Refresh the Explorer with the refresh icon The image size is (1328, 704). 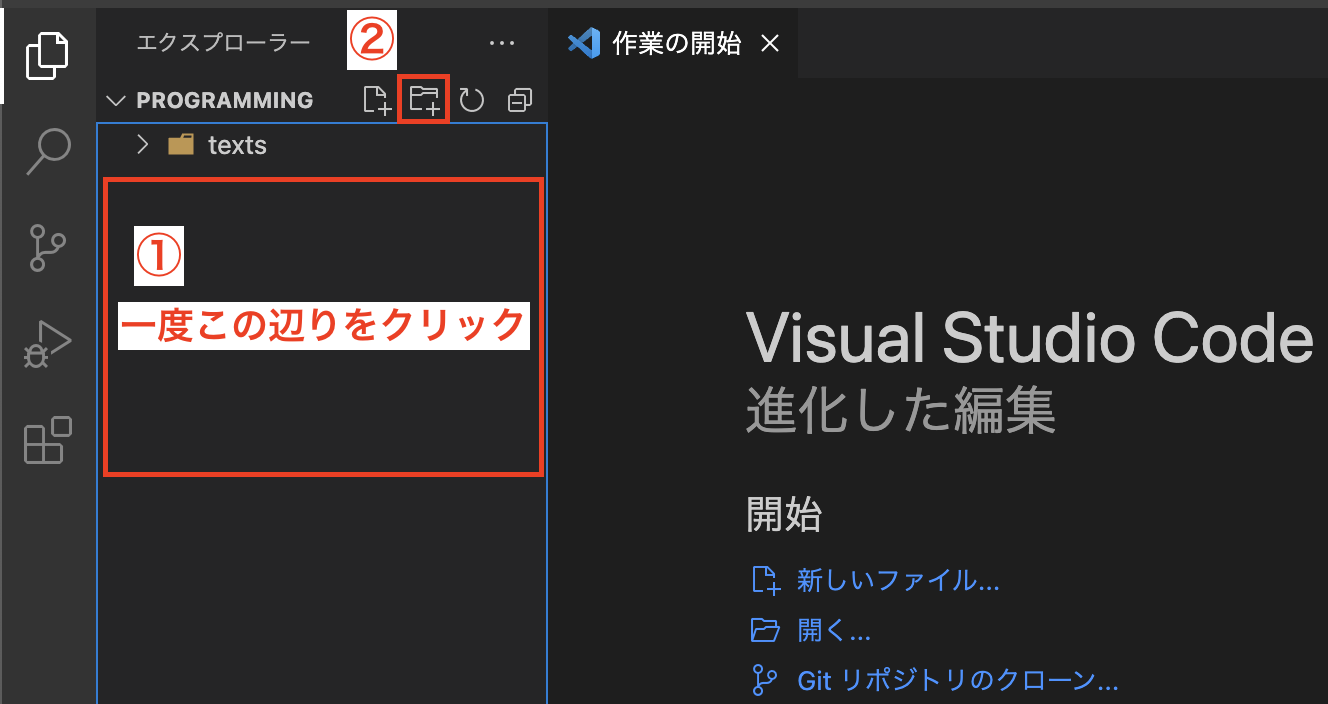click(471, 99)
